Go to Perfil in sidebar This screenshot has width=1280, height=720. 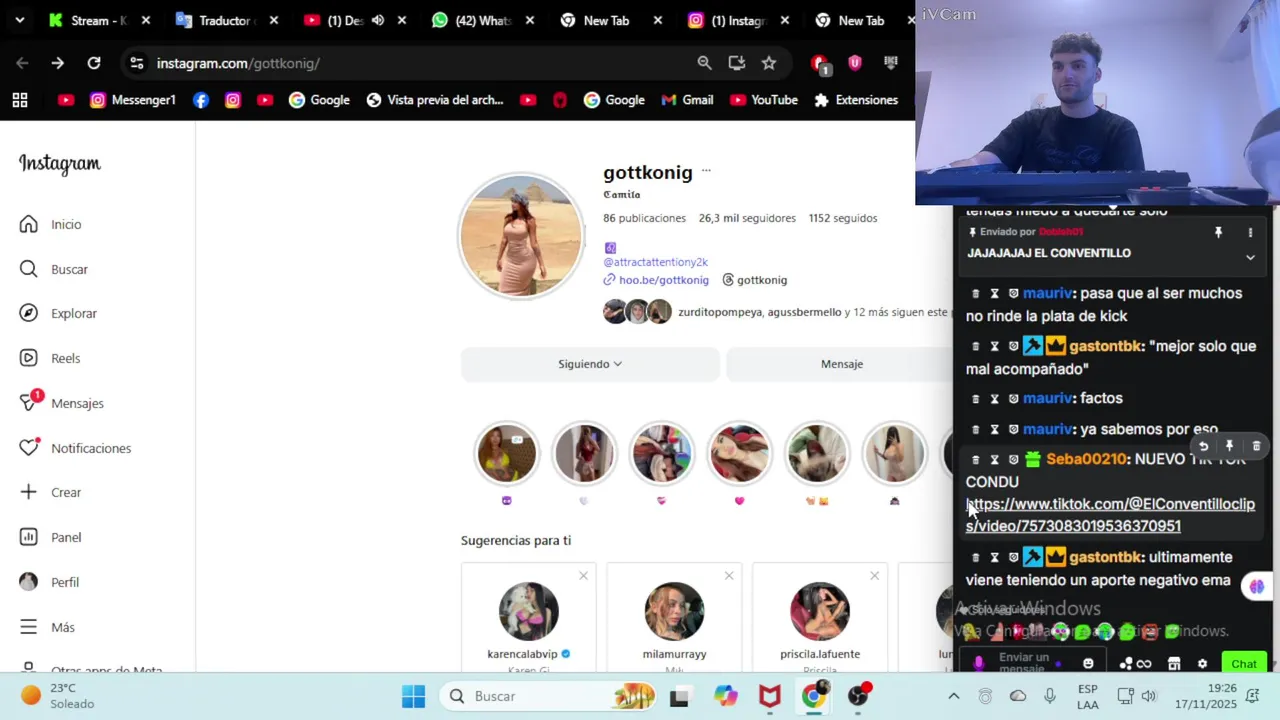[x=49, y=582]
